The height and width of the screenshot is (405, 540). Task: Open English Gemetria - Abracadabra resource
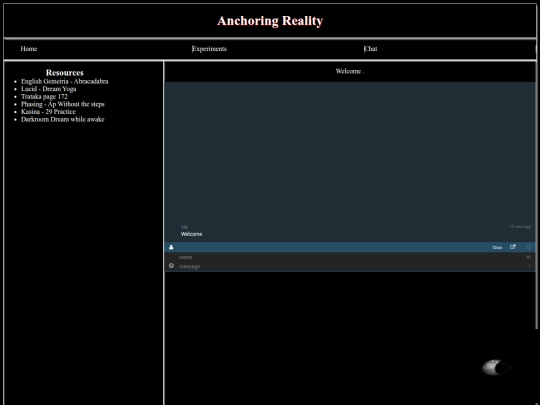pyautogui.click(x=65, y=81)
